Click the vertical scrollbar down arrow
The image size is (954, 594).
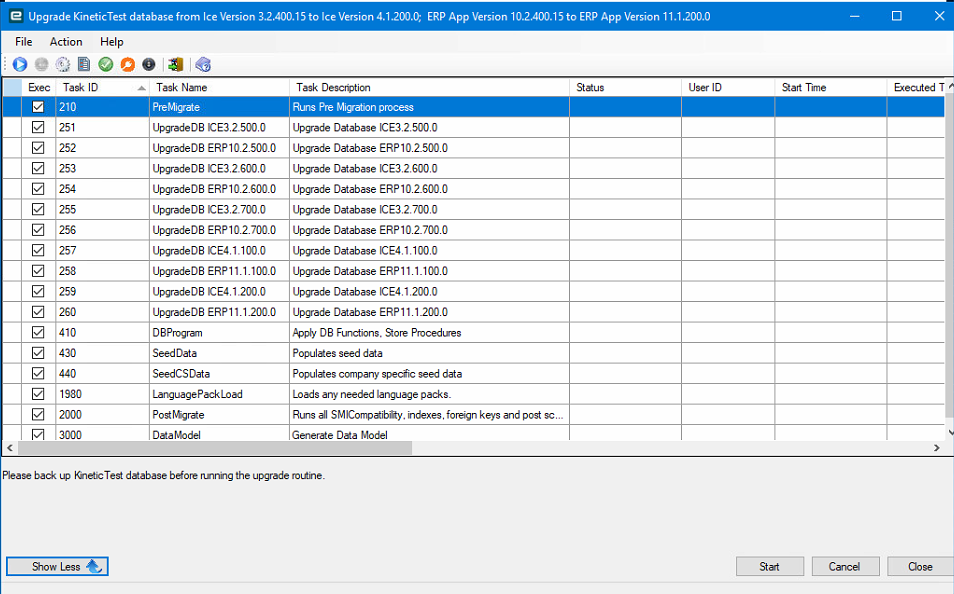[x=950, y=433]
